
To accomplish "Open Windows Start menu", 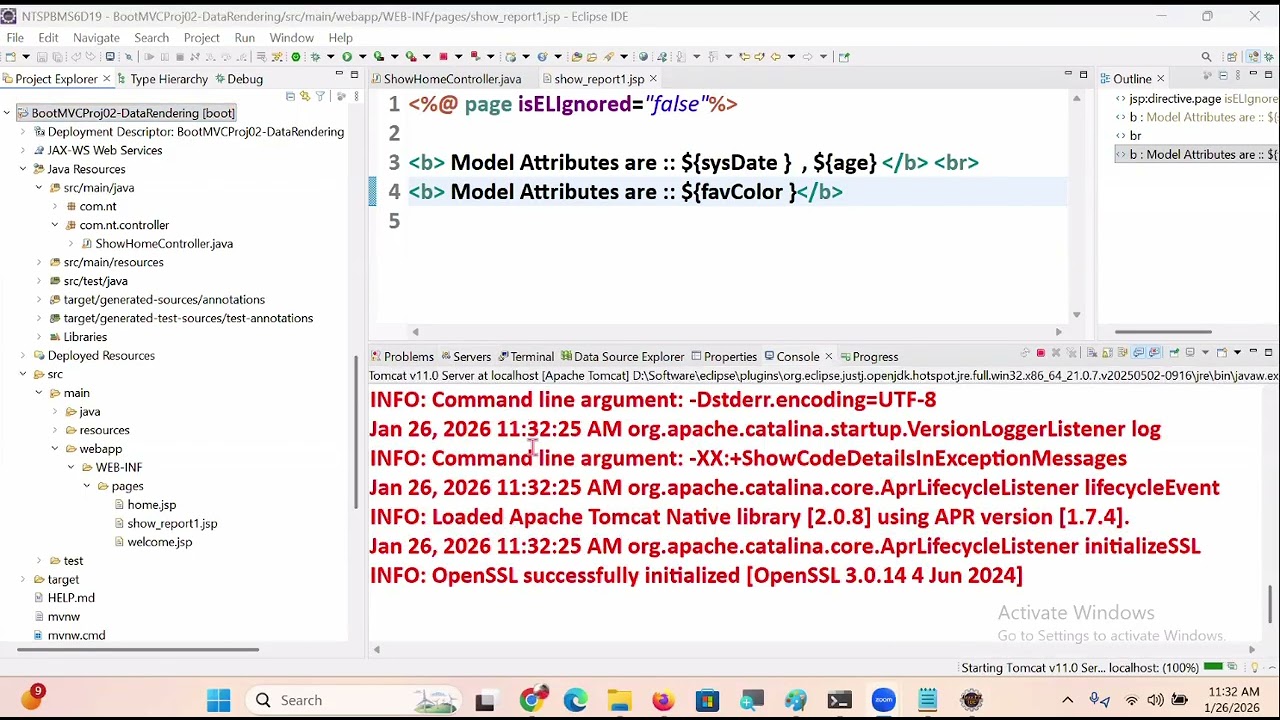I will pyautogui.click(x=218, y=700).
